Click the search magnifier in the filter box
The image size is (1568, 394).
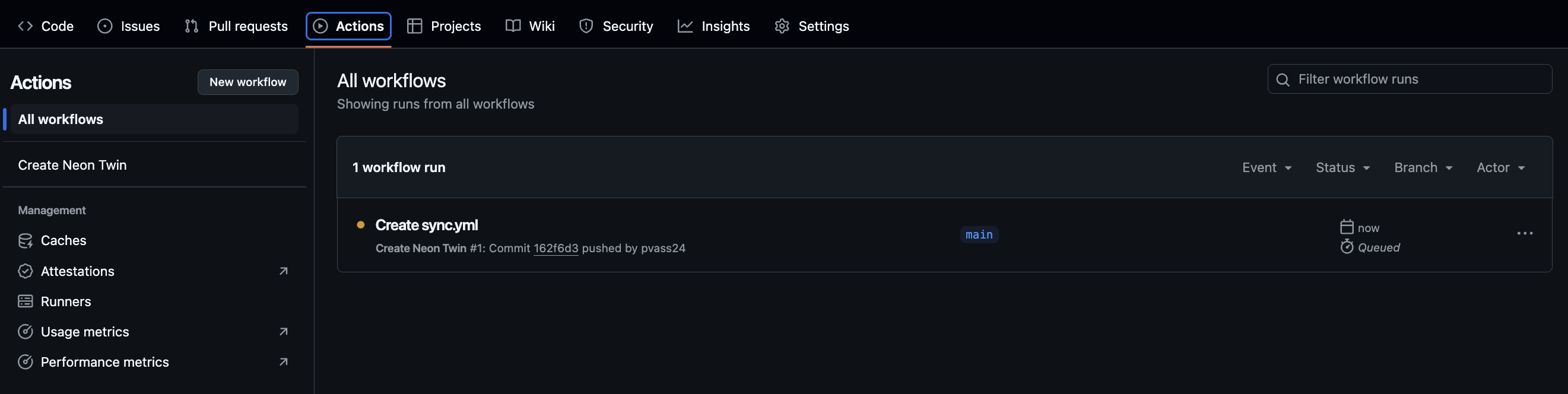click(x=1283, y=80)
